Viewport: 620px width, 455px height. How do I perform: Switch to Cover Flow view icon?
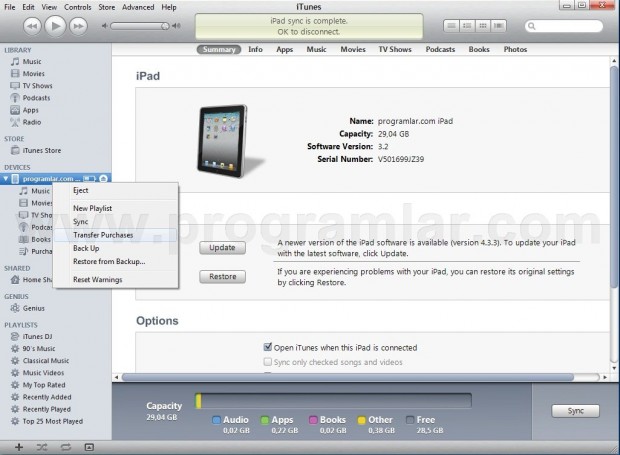pos(499,26)
